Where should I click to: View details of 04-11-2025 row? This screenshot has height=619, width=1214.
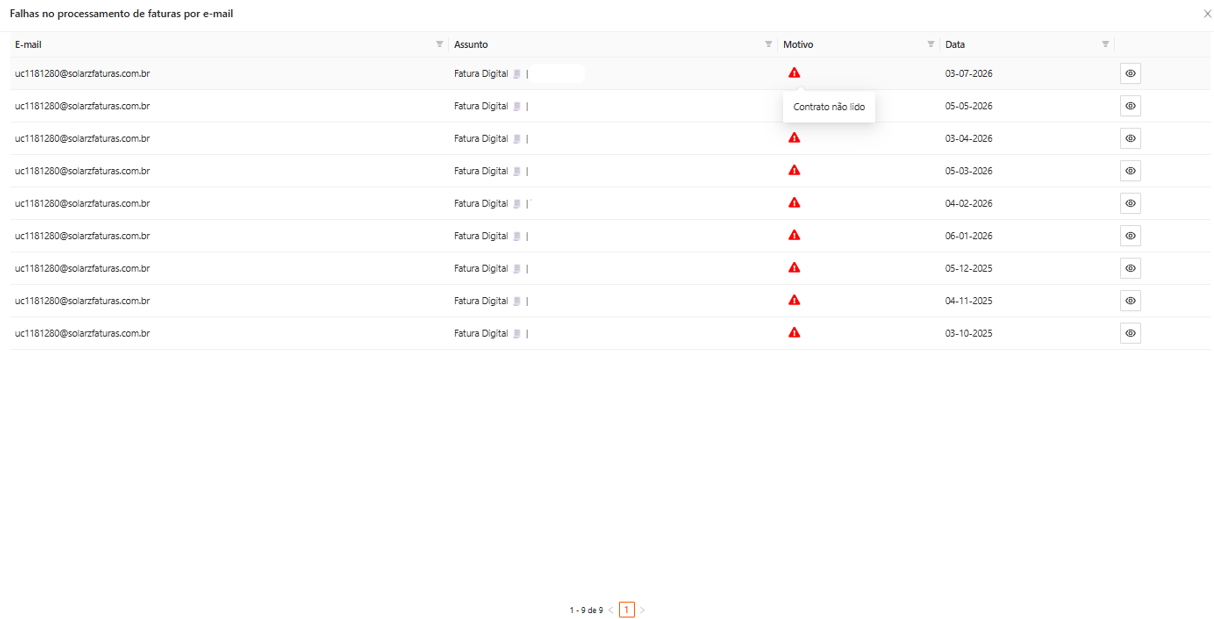[x=1130, y=301]
